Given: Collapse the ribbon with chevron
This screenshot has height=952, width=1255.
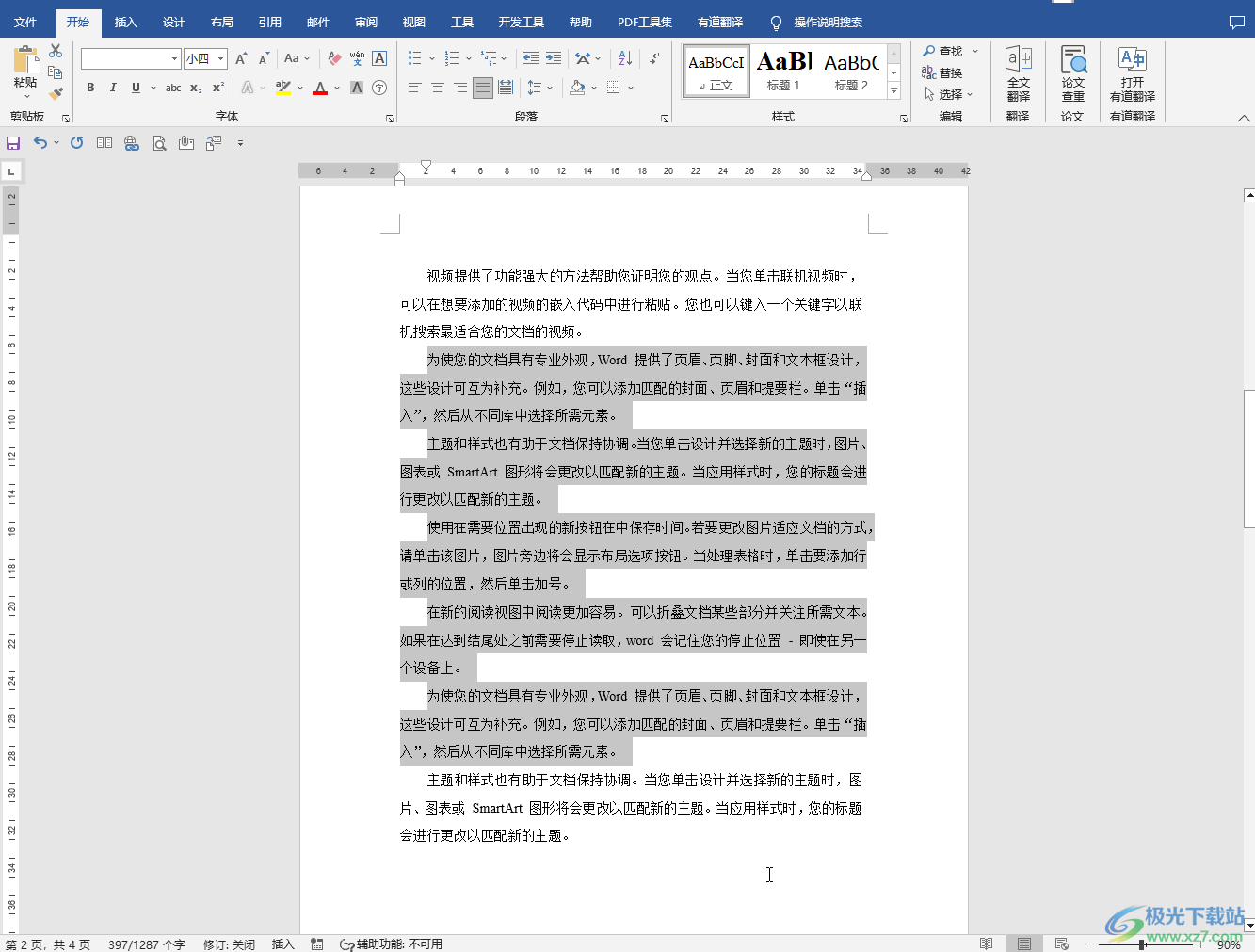Looking at the screenshot, I should click(1244, 119).
